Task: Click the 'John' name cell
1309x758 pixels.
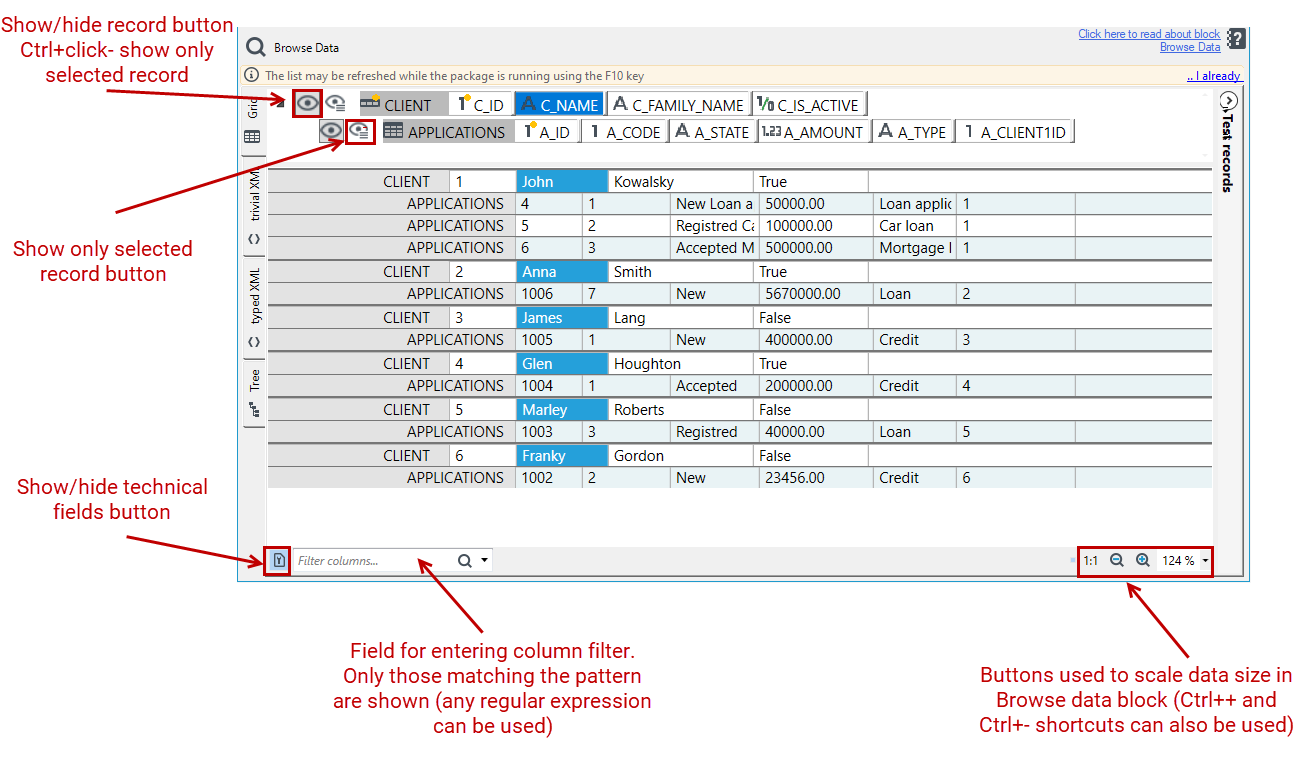Action: (x=562, y=182)
